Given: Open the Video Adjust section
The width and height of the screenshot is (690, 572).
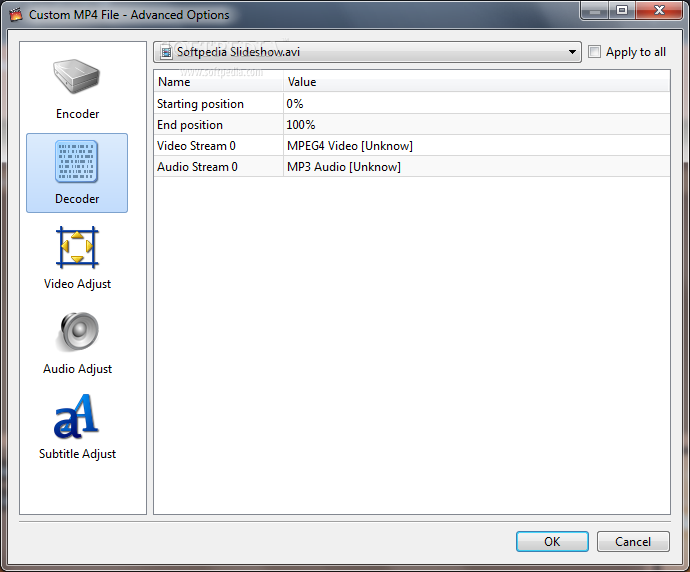Looking at the screenshot, I should tap(77, 259).
